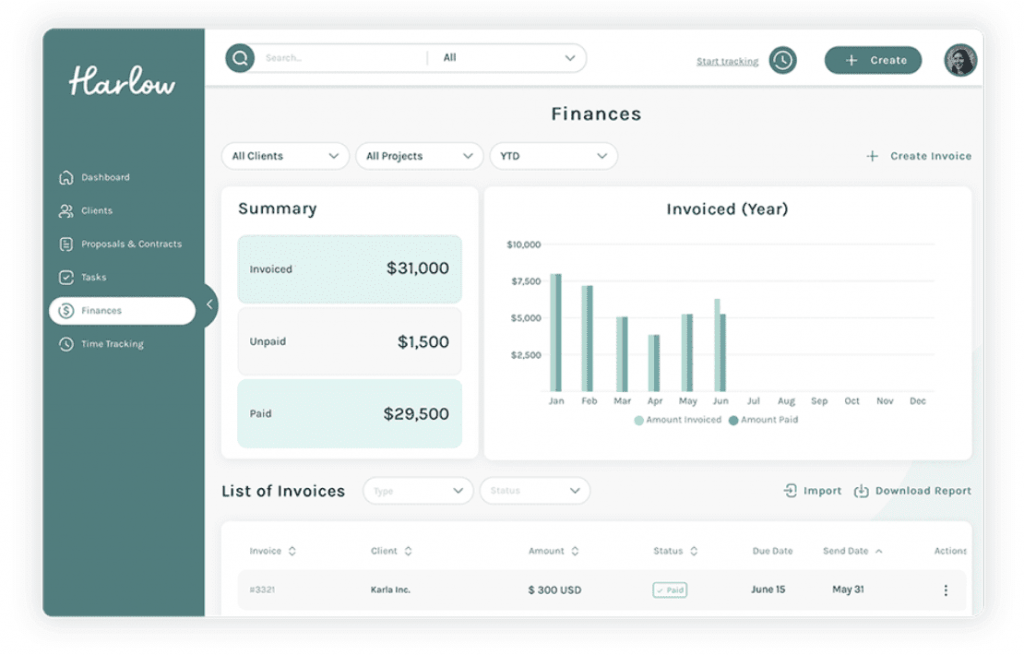
Task: Toggle Amount Invoiced legend swatch
Action: (x=639, y=420)
